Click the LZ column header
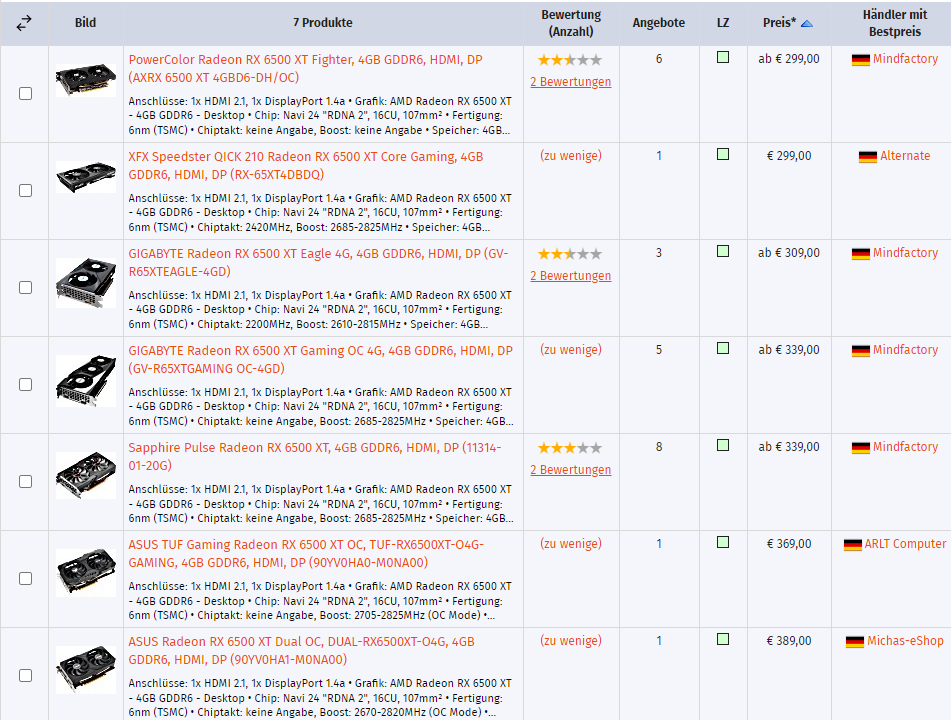The width and height of the screenshot is (951, 720). click(723, 23)
